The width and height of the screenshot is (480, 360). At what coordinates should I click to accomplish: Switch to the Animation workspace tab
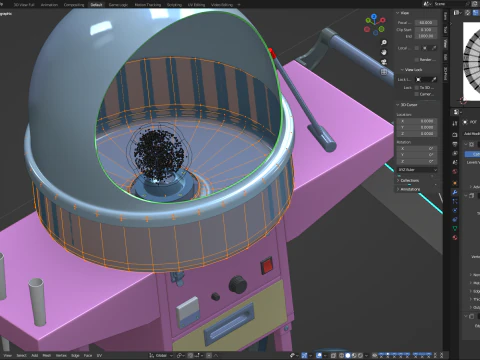49,5
